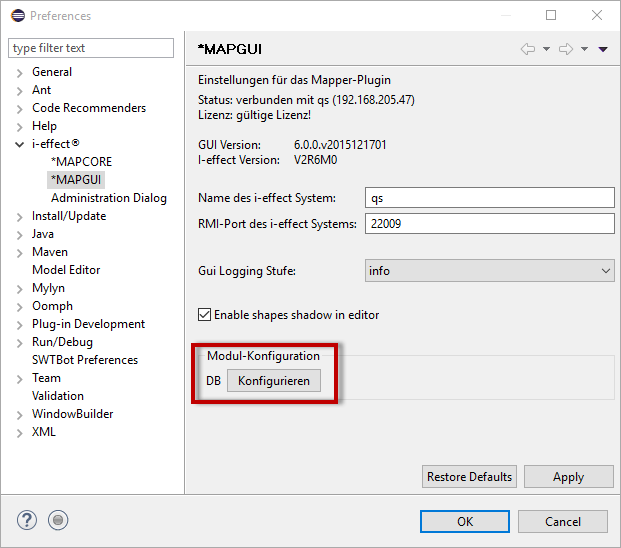Confirm the dialog with OK
The height and width of the screenshot is (548, 621).
tap(464, 521)
